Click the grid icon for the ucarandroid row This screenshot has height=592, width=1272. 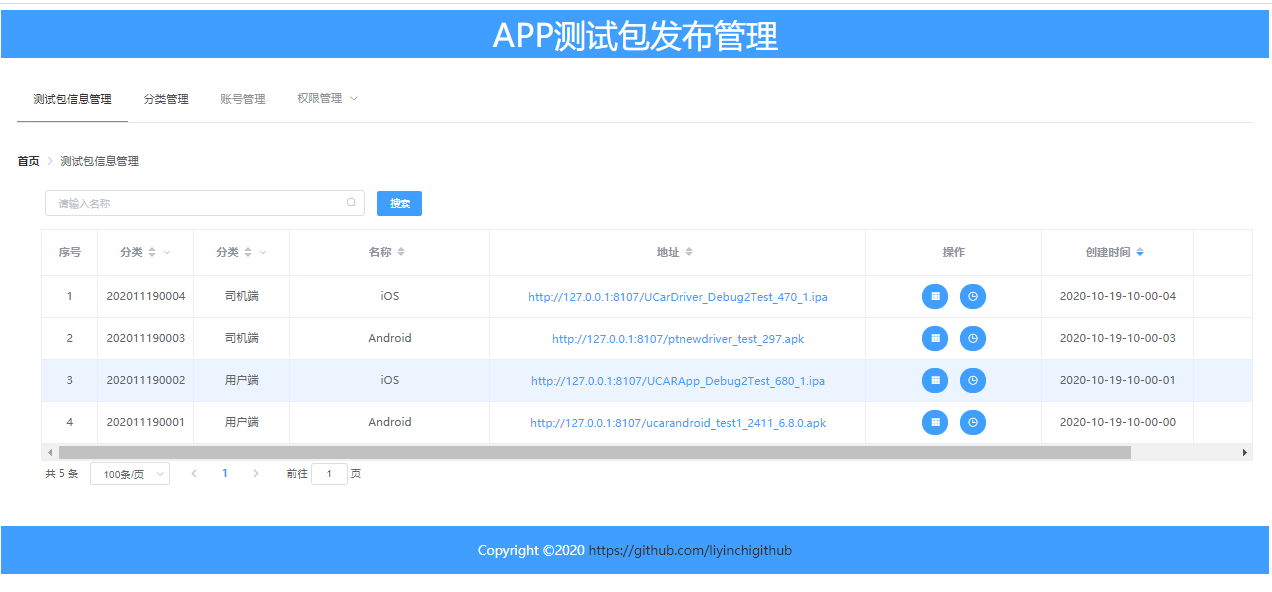(935, 422)
